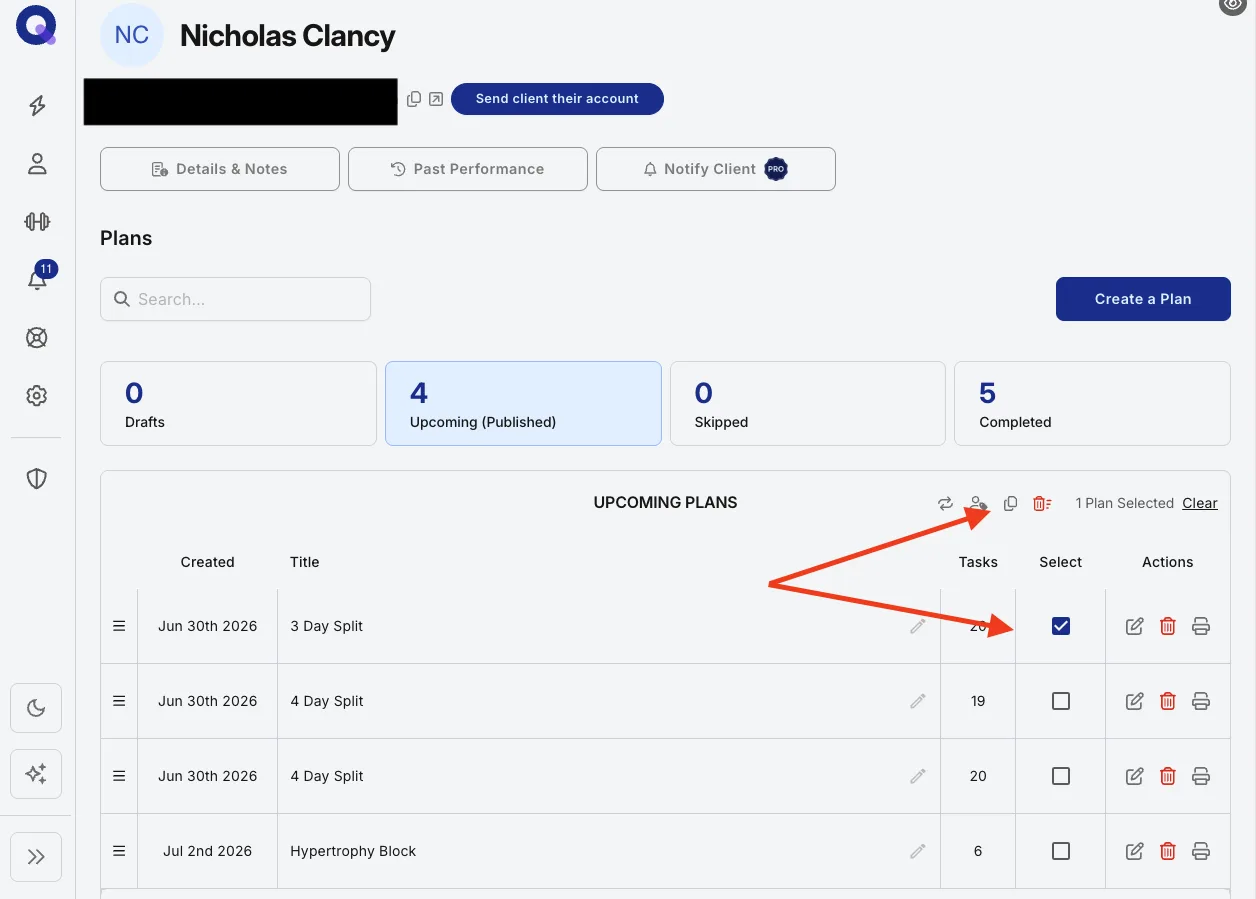Click the 1 Plan Selected text

[1124, 503]
